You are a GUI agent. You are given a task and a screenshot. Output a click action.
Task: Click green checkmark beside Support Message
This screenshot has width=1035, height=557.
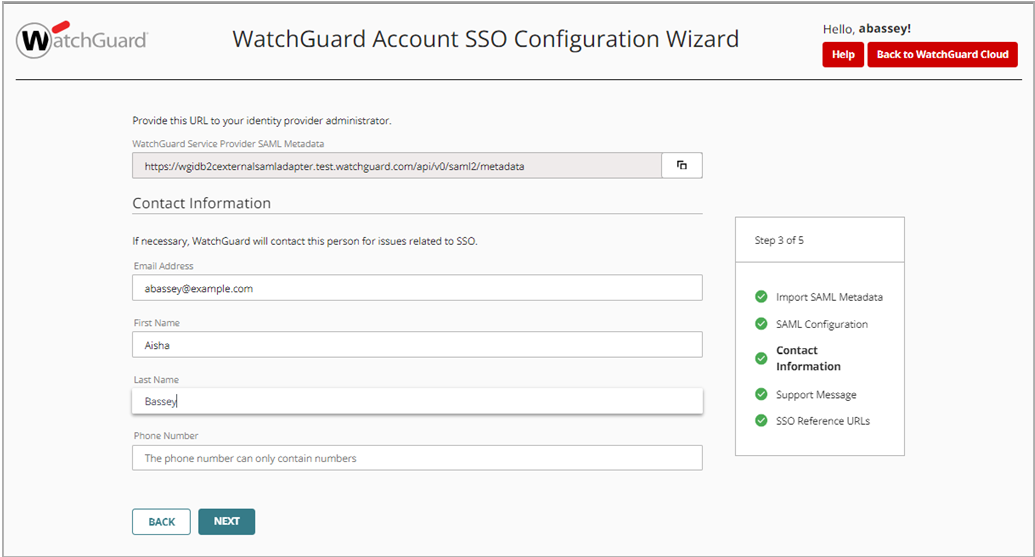click(x=761, y=394)
